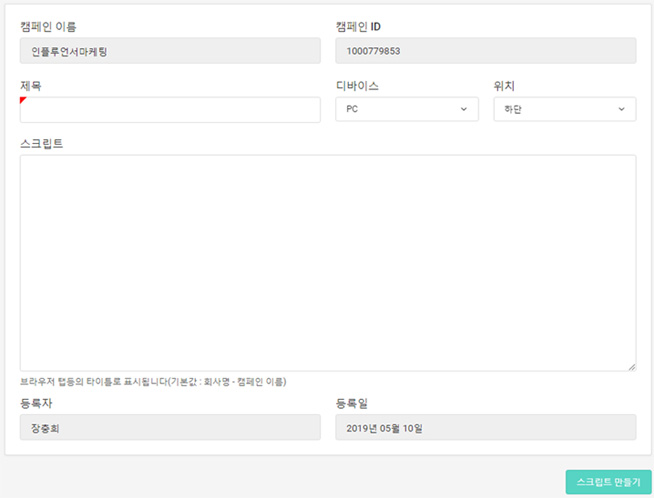Focus the empty 제목 input field

170,110
